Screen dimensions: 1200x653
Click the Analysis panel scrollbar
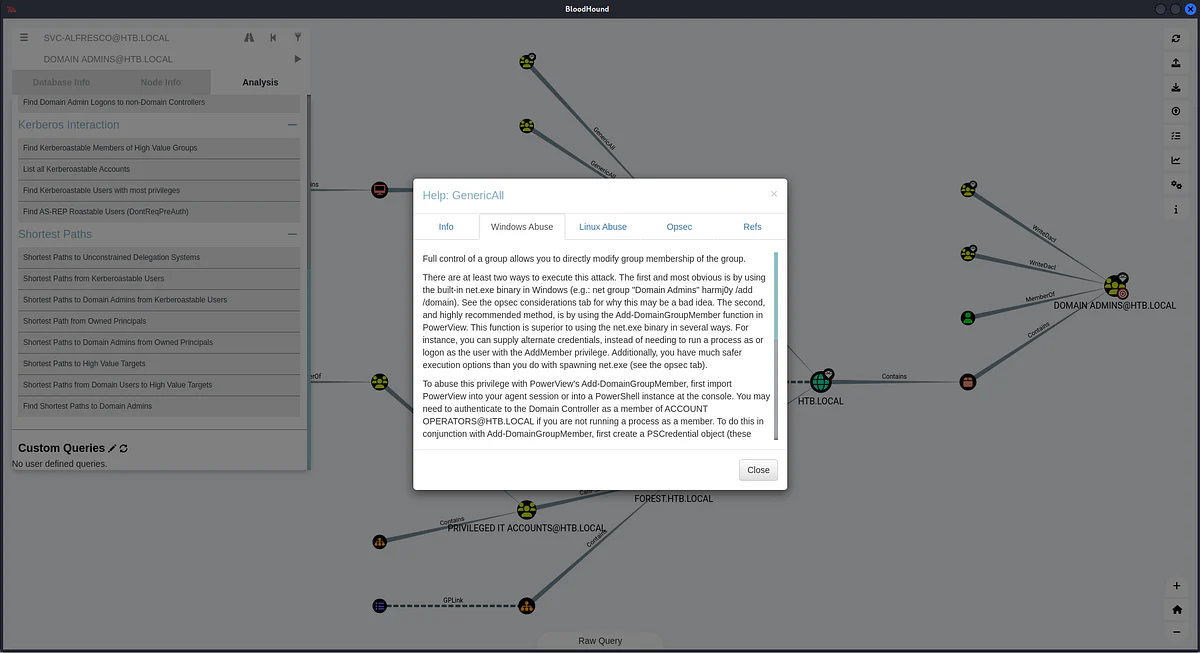[x=309, y=280]
